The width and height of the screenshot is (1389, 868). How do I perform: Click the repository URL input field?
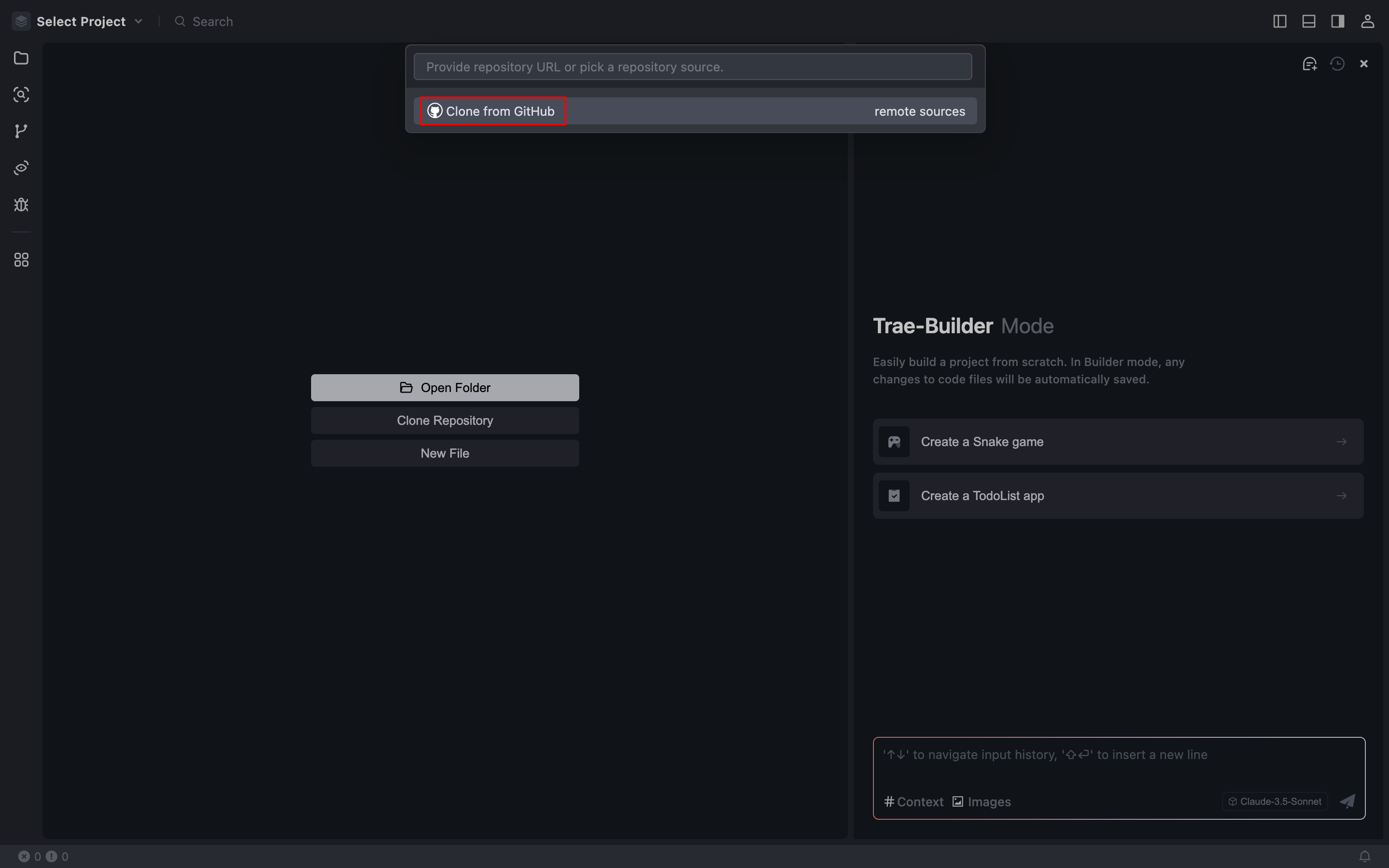tap(692, 67)
